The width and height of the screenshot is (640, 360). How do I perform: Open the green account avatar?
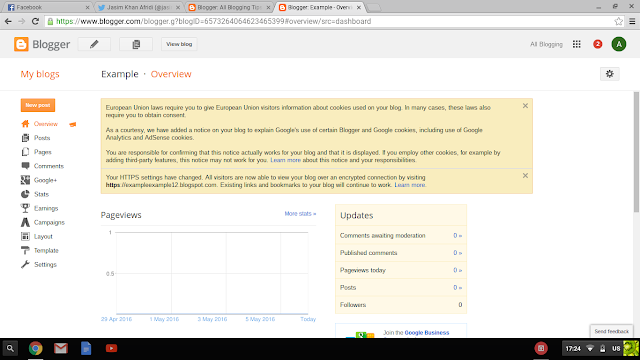(x=619, y=44)
